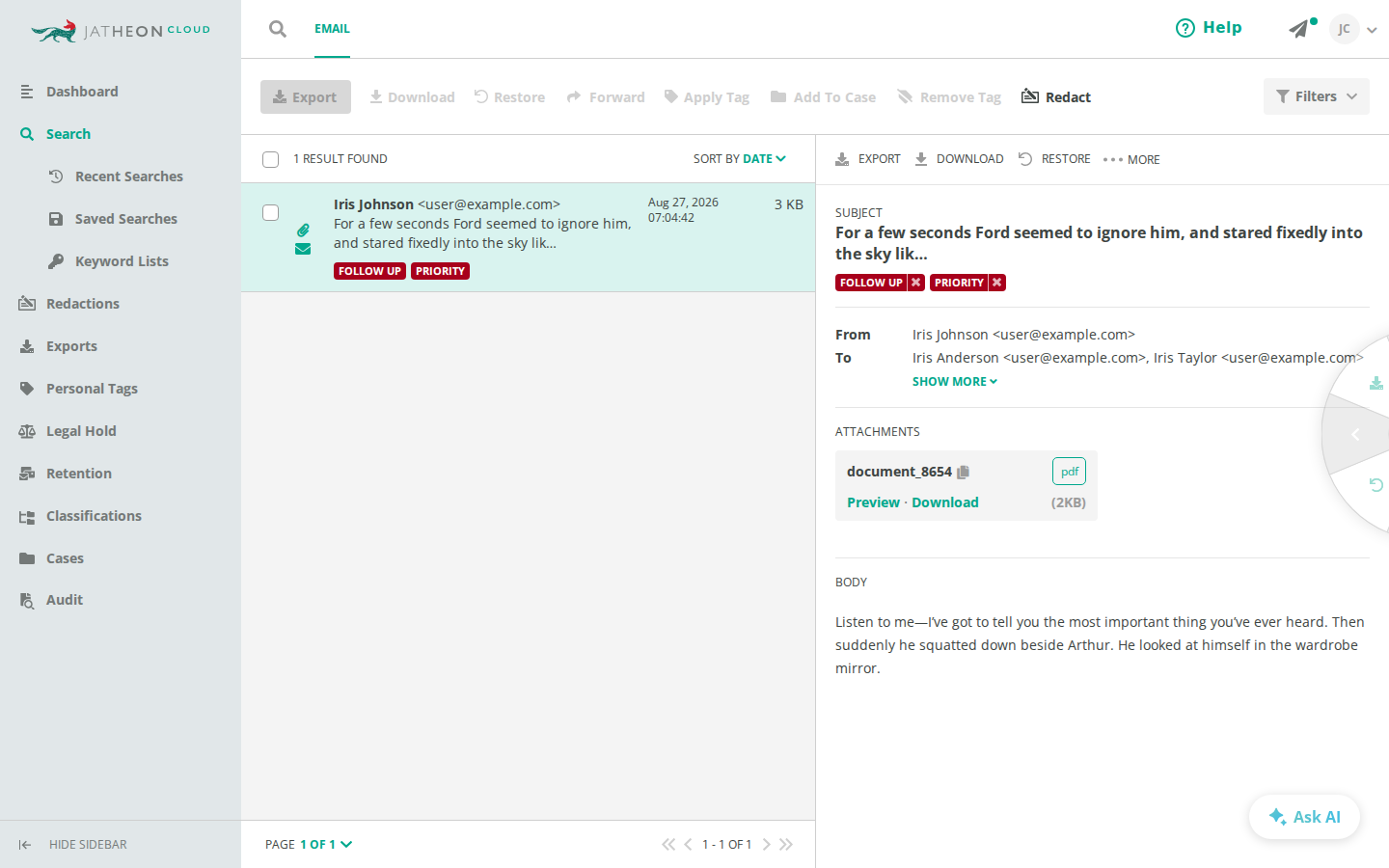The height and width of the screenshot is (868, 1389).
Task: Open the Filters dropdown
Action: (x=1317, y=96)
